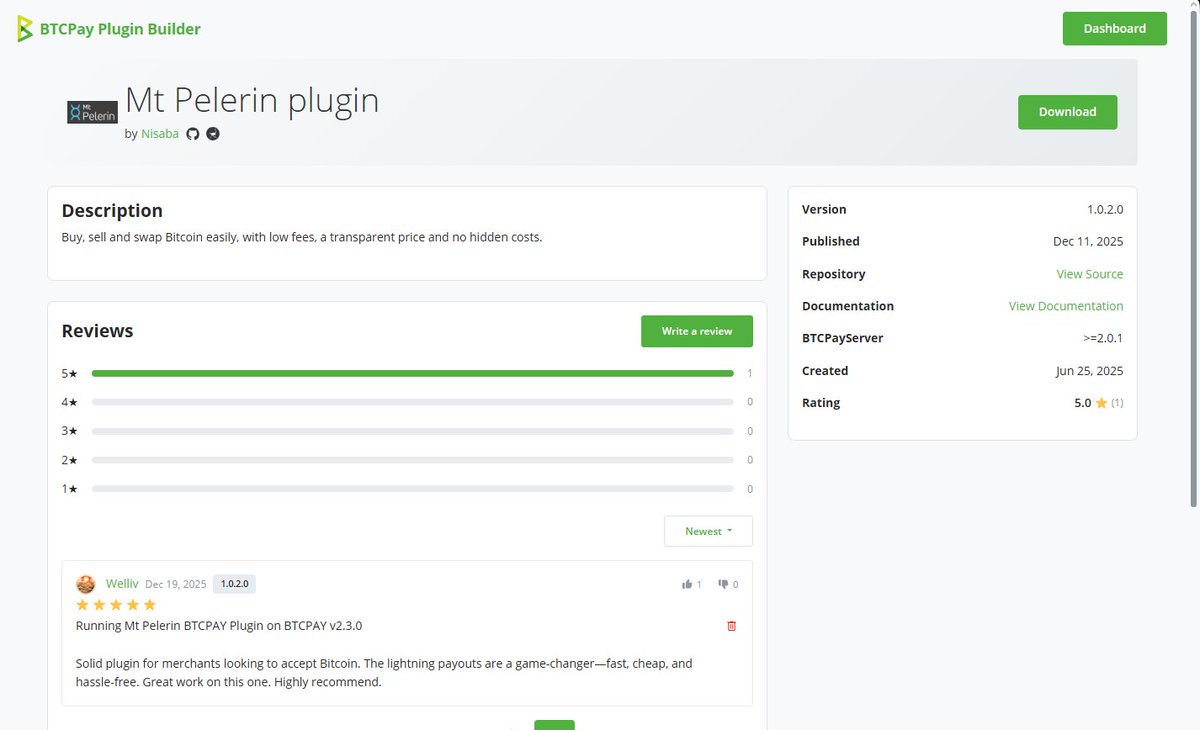Open Nisaba's GitHub profile icon
Image resolution: width=1200 pixels, height=730 pixels.
(193, 134)
